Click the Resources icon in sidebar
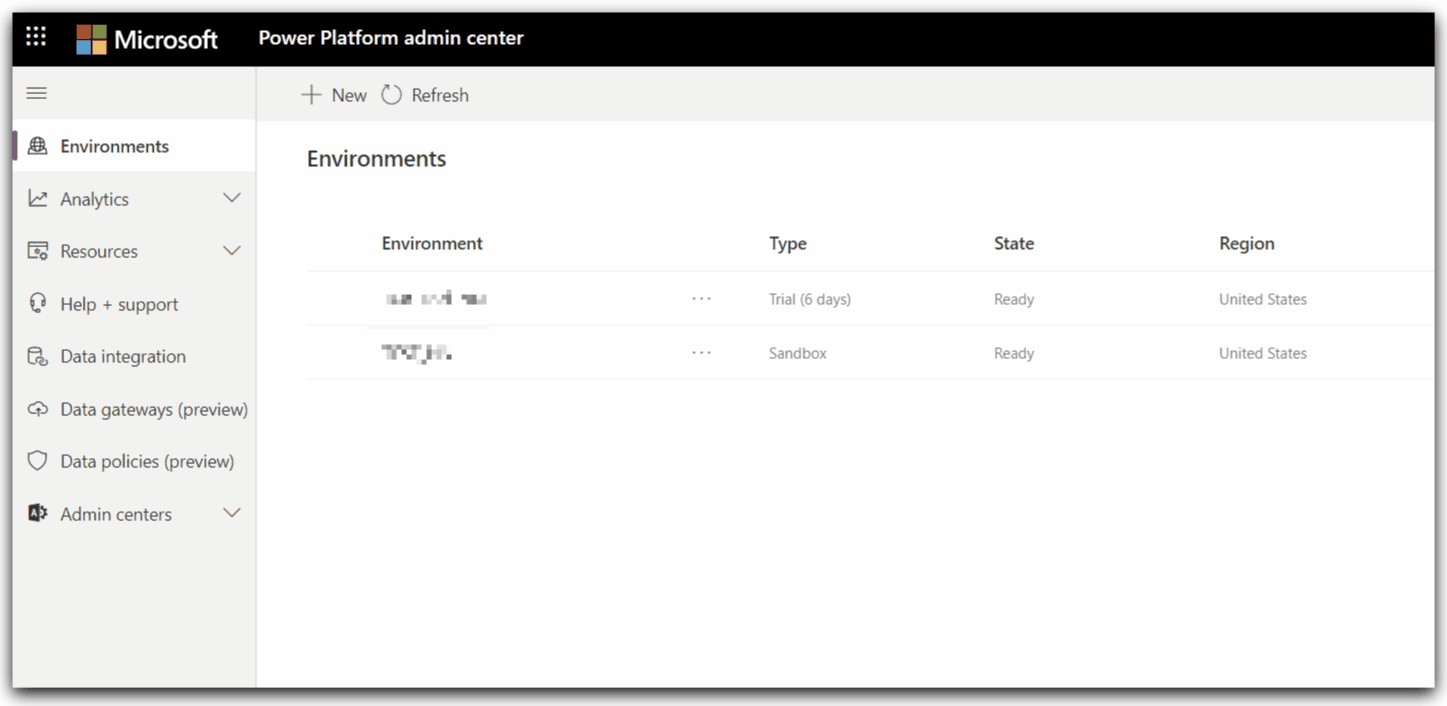The image size is (1447, 706). (38, 251)
